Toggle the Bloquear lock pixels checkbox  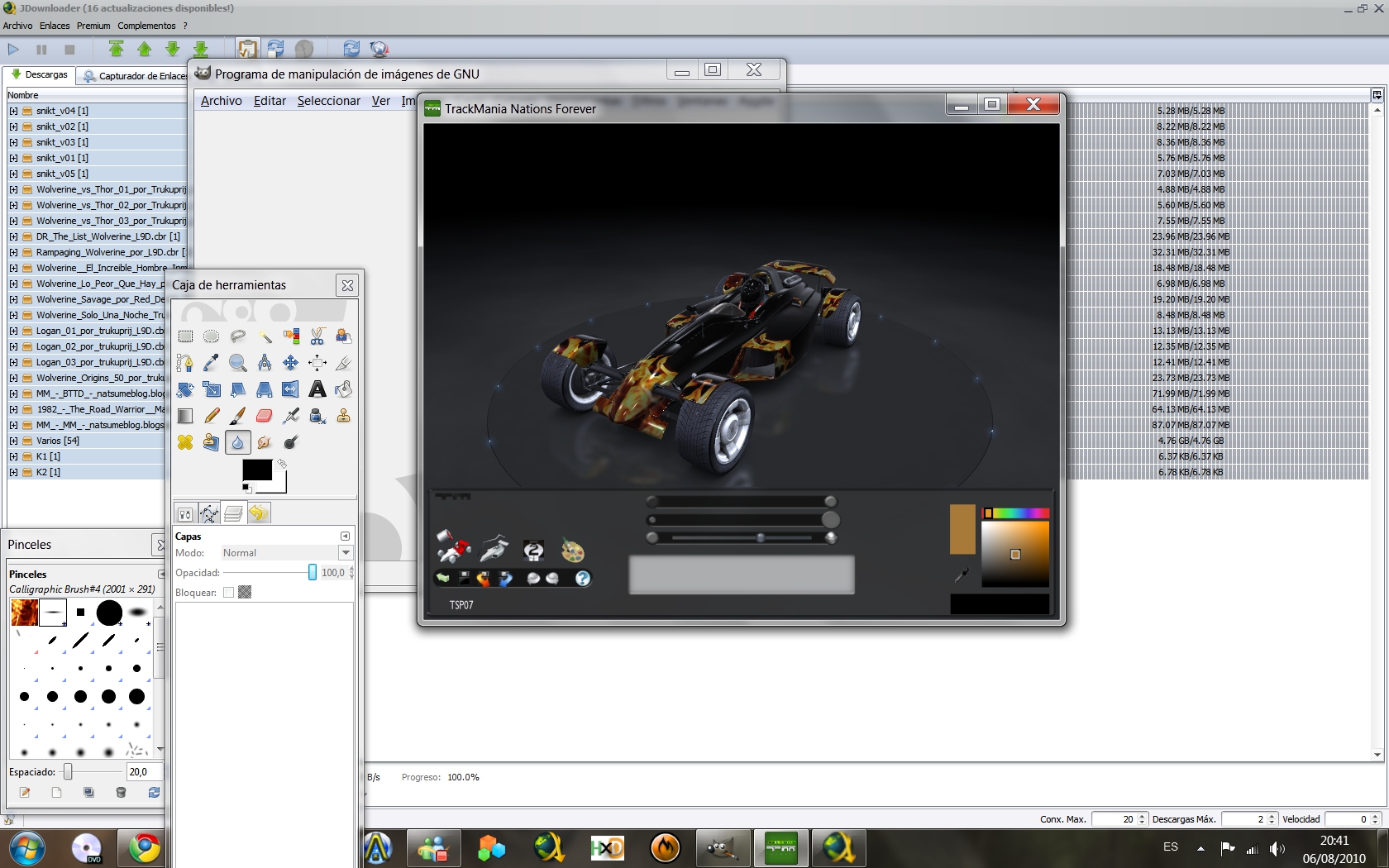pyautogui.click(x=228, y=593)
